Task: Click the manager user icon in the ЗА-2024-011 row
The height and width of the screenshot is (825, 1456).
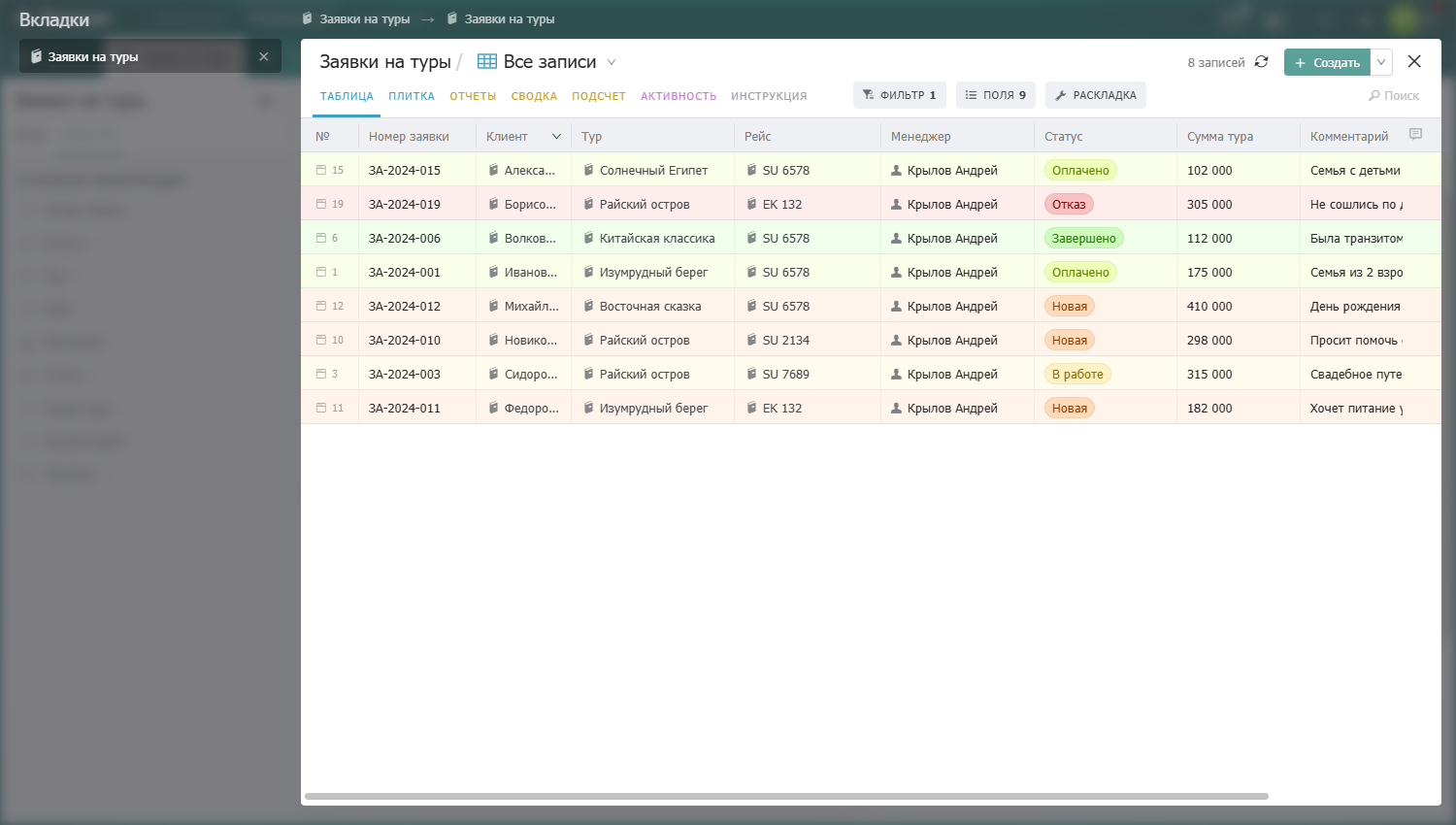Action: coord(896,408)
